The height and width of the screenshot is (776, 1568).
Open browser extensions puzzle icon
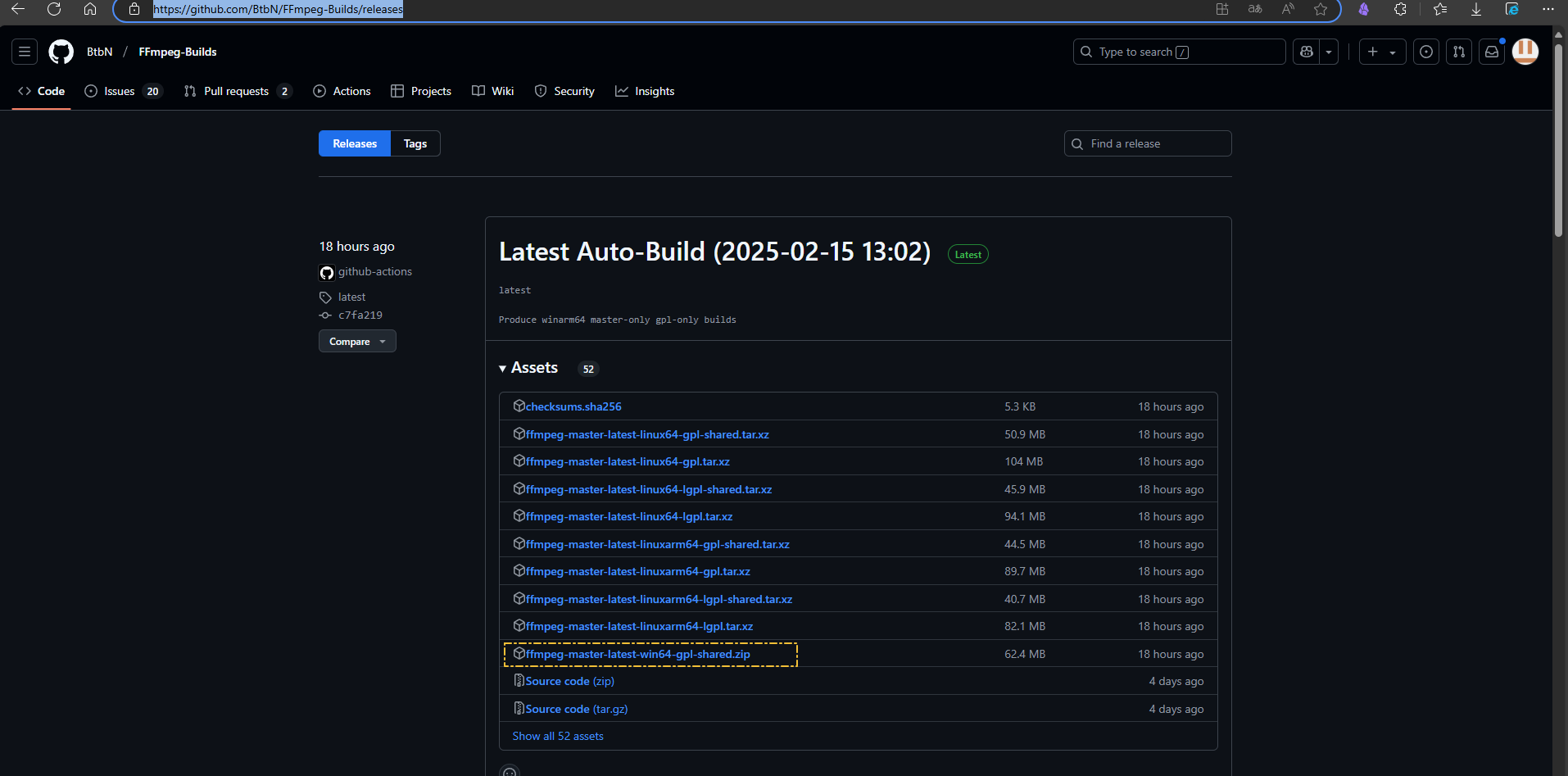coord(1400,9)
